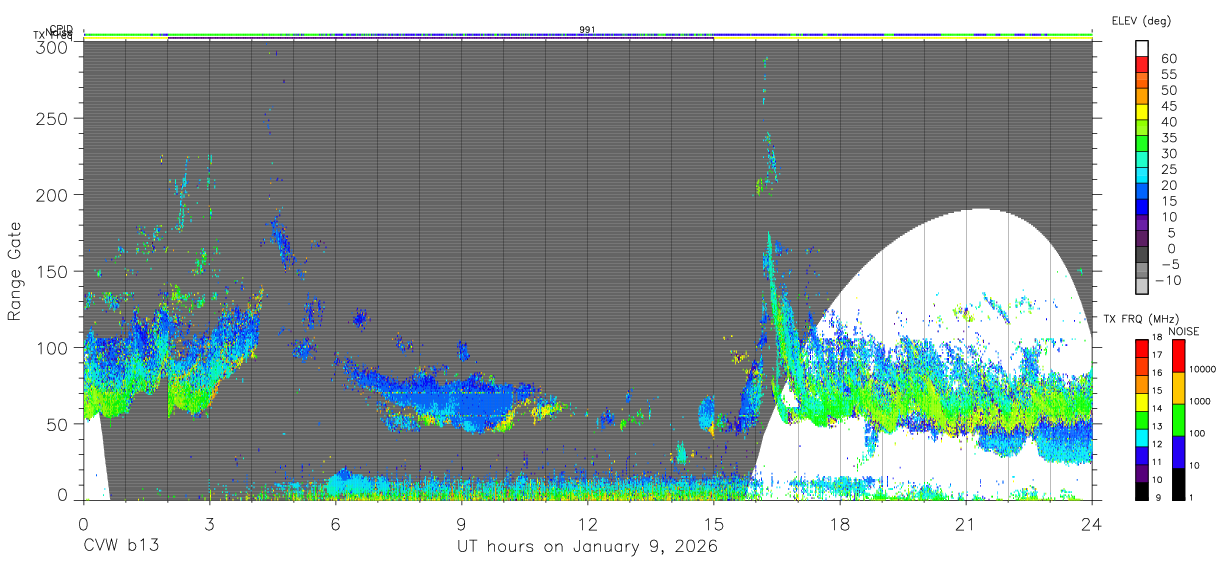Click the '10000' label on the NOISE scale
This screenshot has width=1228, height=567.
[x=1203, y=369]
